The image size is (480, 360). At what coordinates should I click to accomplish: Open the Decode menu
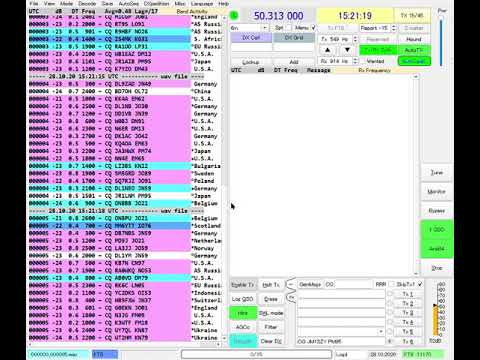(87, 4)
